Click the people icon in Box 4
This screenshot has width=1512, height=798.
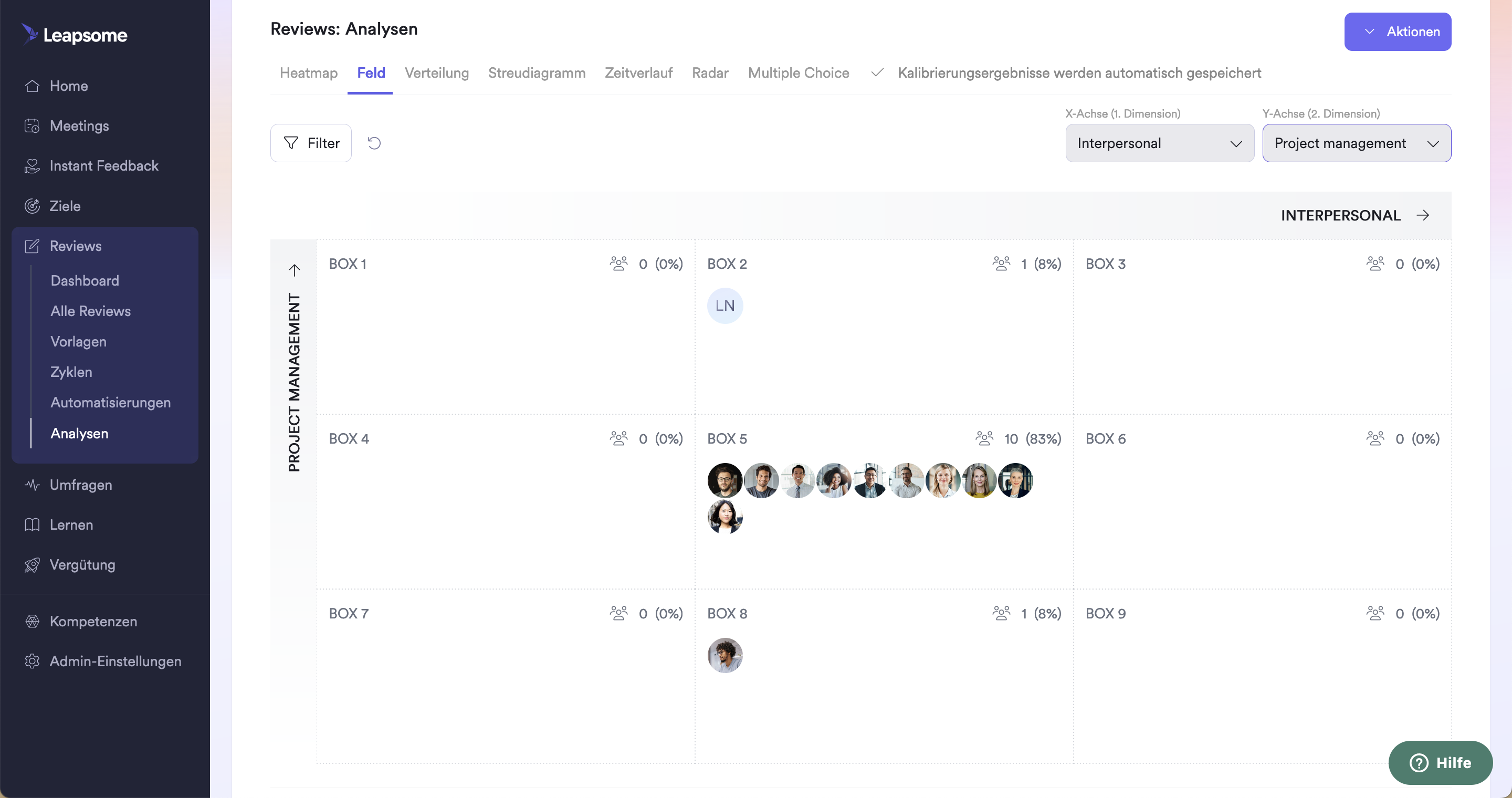click(618, 438)
